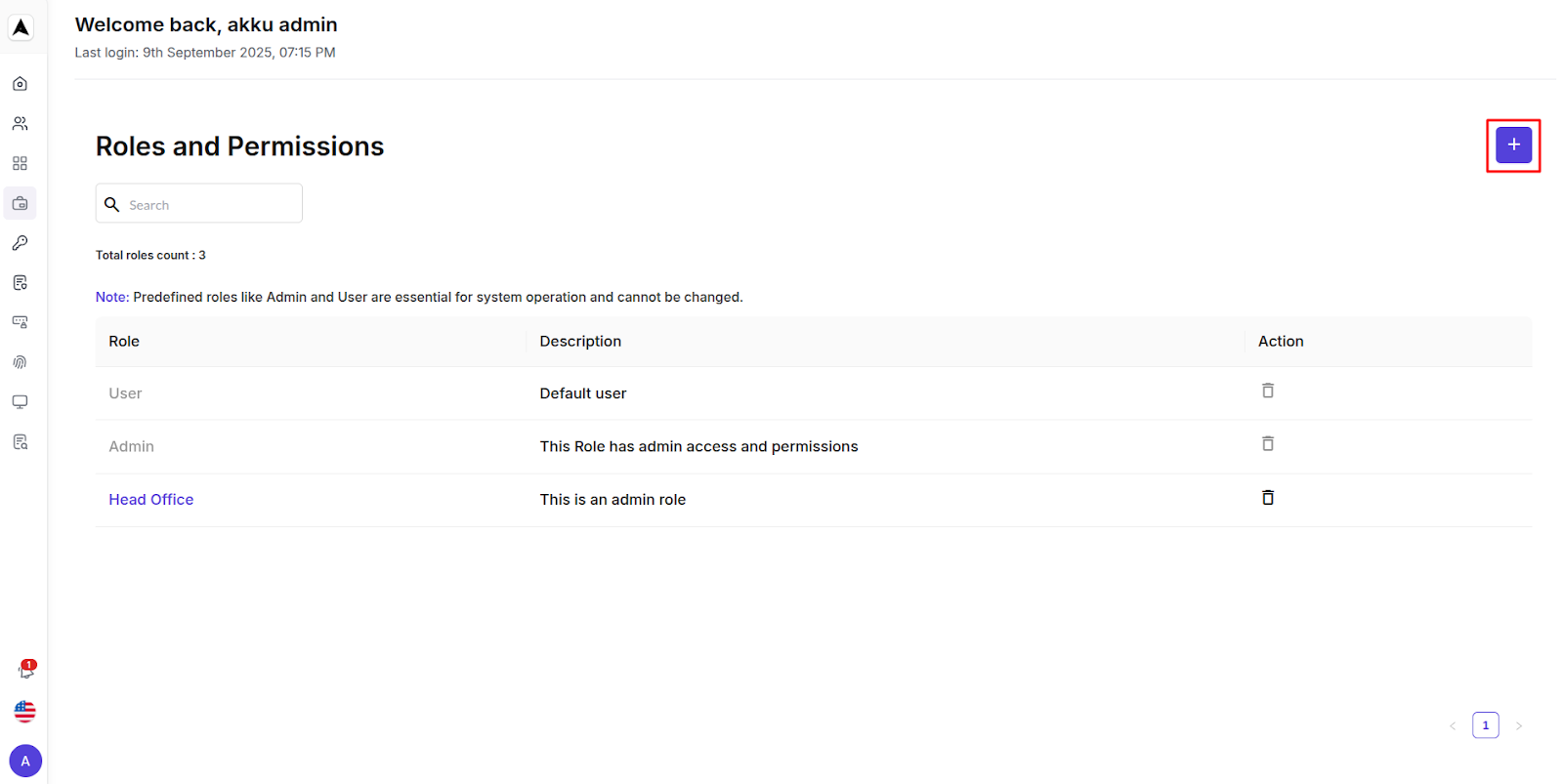1563x784 pixels.
Task: Click the 'Role' column header
Action: click(124, 341)
